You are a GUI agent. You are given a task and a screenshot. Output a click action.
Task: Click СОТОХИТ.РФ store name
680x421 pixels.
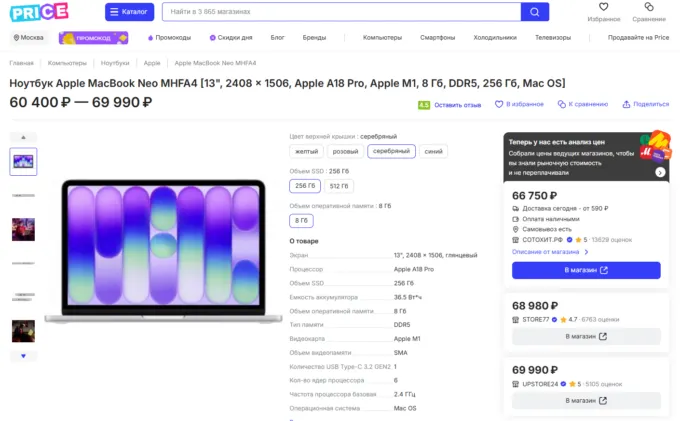coord(542,240)
